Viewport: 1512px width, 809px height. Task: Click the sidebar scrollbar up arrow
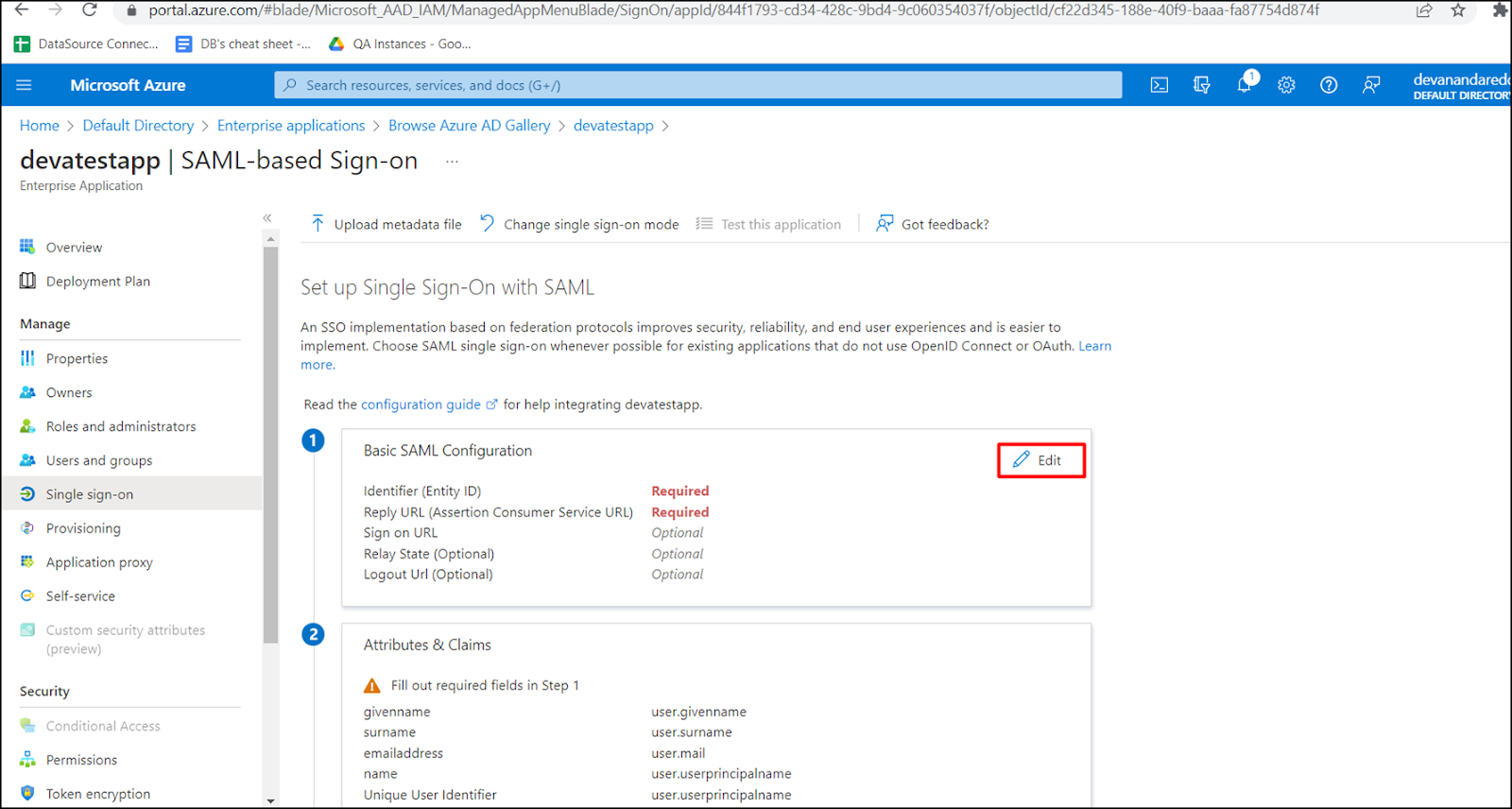(271, 239)
